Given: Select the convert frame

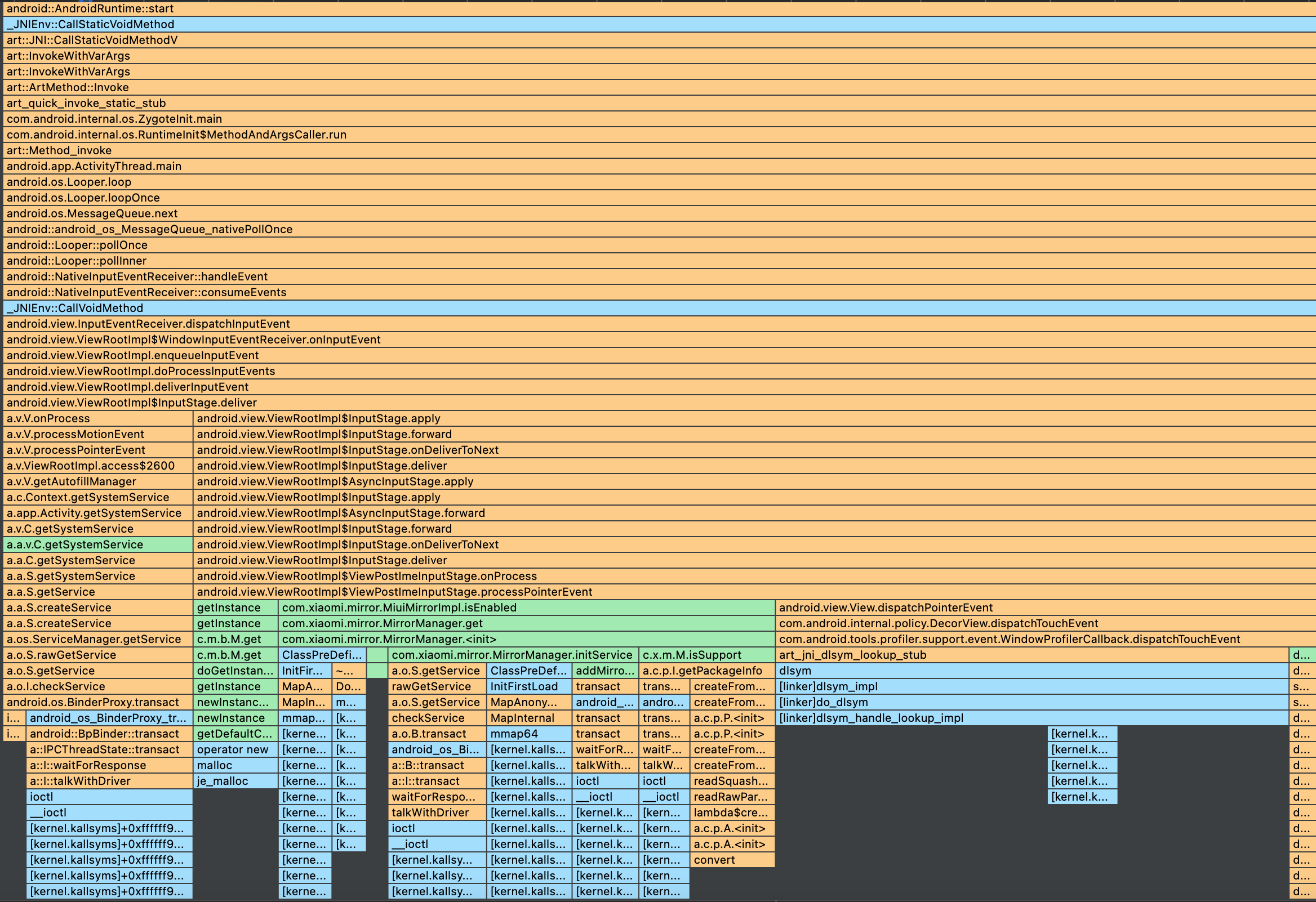Looking at the screenshot, I should pyautogui.click(x=731, y=860).
